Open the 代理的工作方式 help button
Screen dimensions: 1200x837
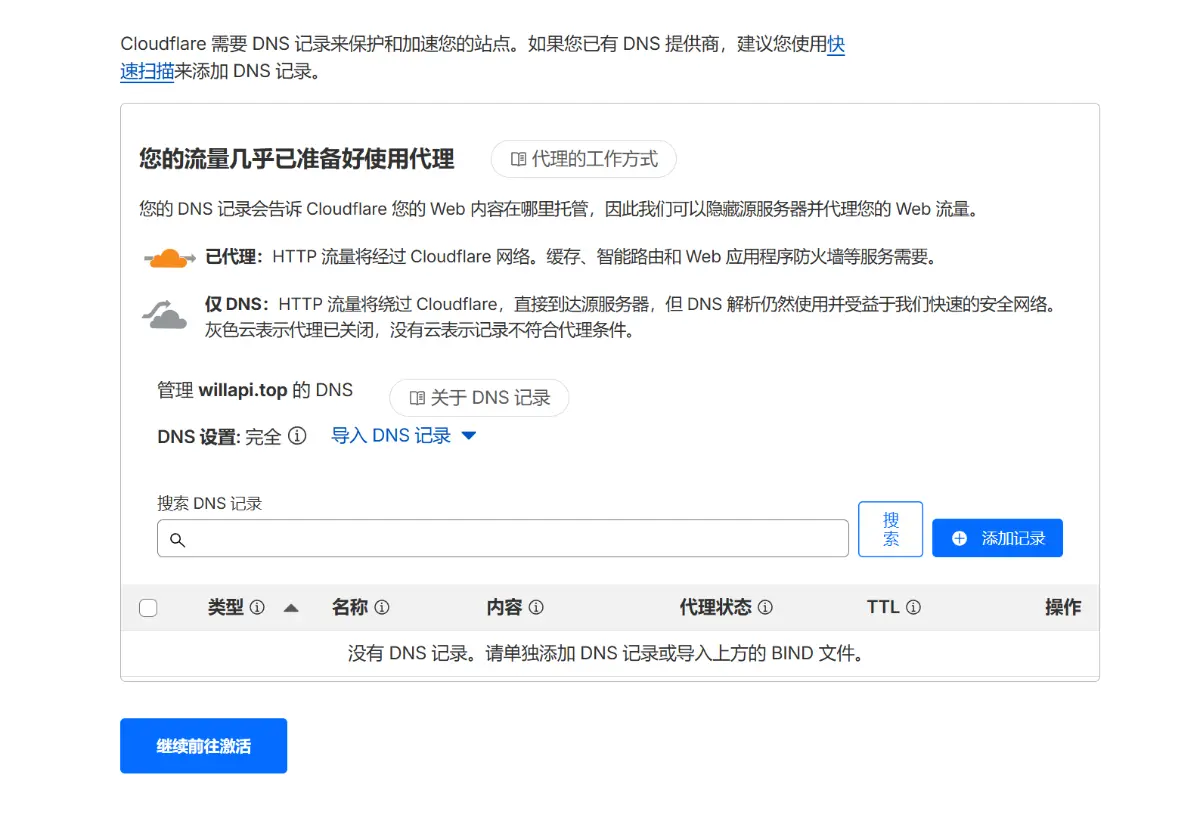[583, 159]
